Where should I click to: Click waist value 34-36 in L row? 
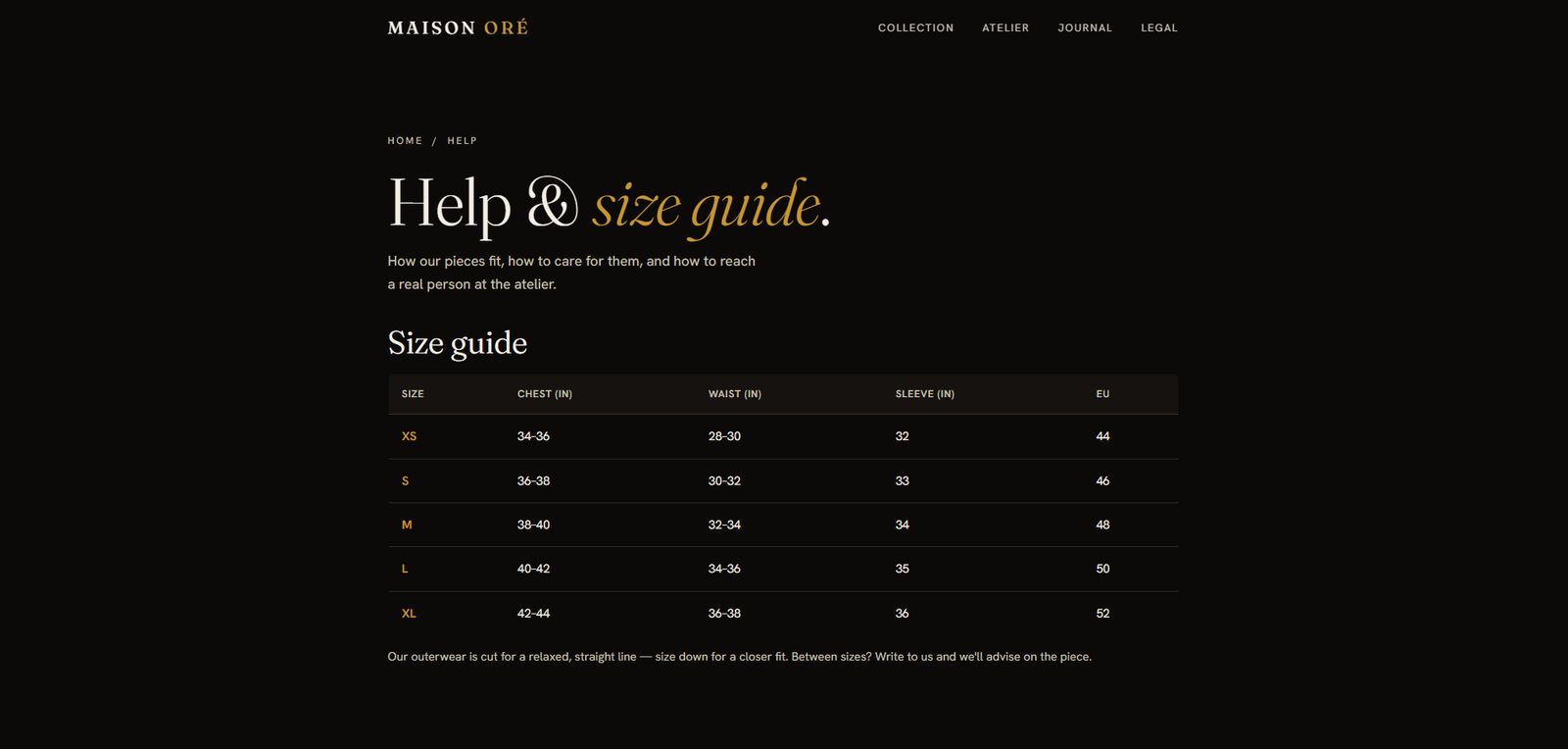point(724,569)
